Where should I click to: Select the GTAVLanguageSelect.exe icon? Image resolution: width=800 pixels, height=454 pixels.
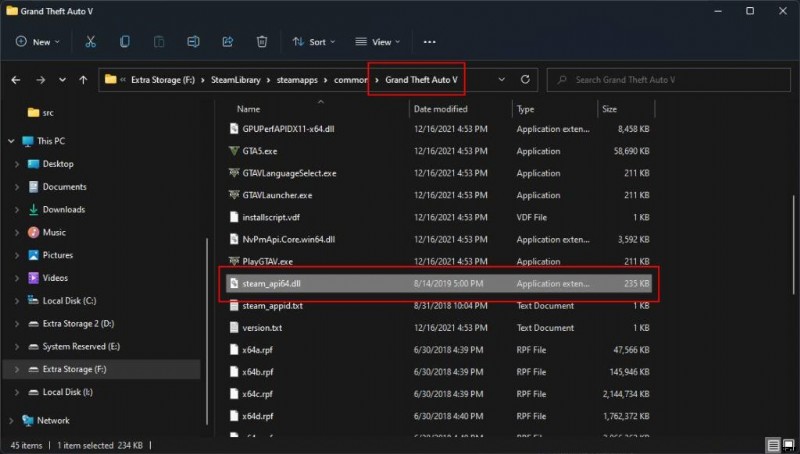pos(234,173)
